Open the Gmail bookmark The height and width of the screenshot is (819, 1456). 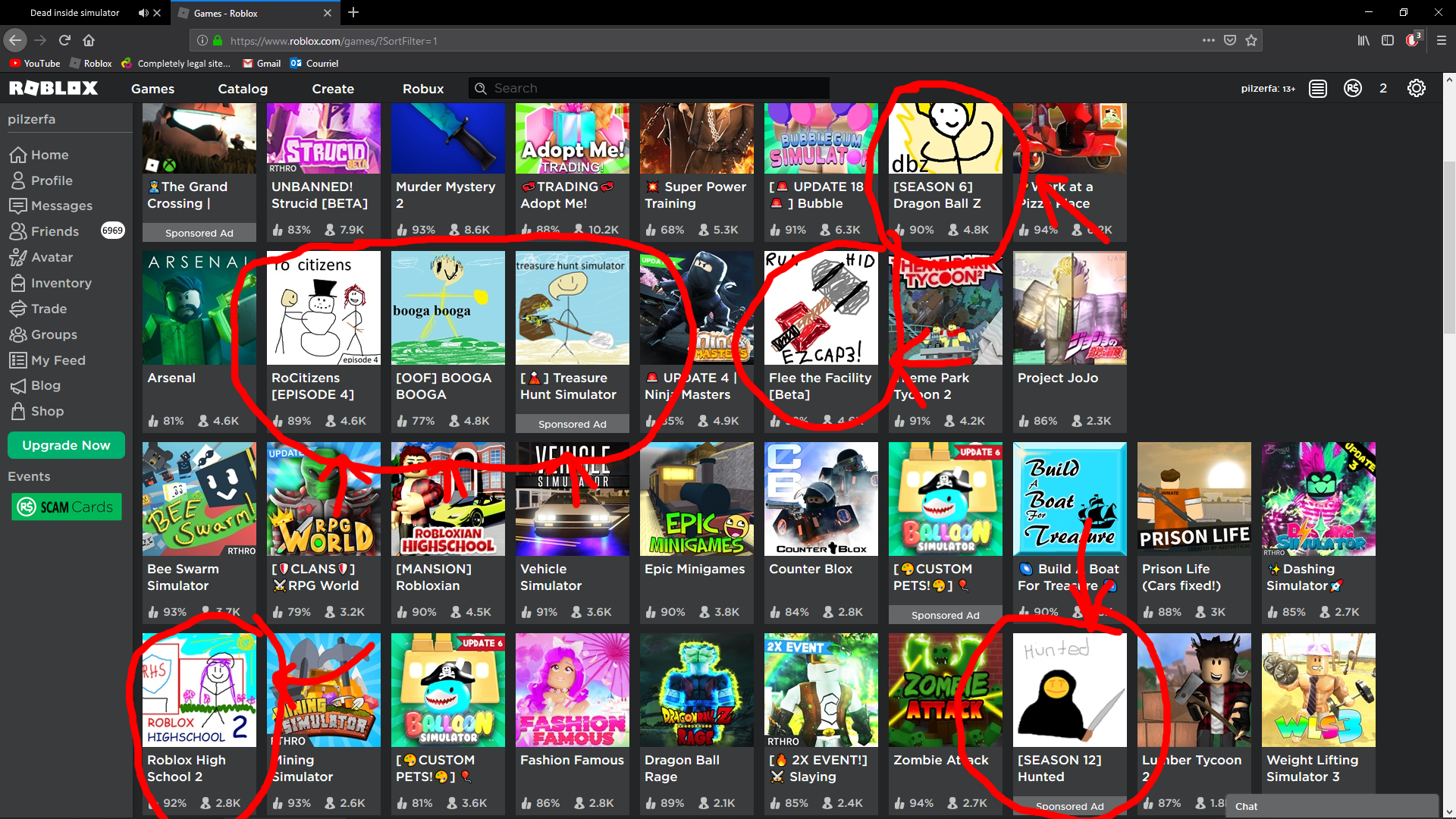coord(262,64)
